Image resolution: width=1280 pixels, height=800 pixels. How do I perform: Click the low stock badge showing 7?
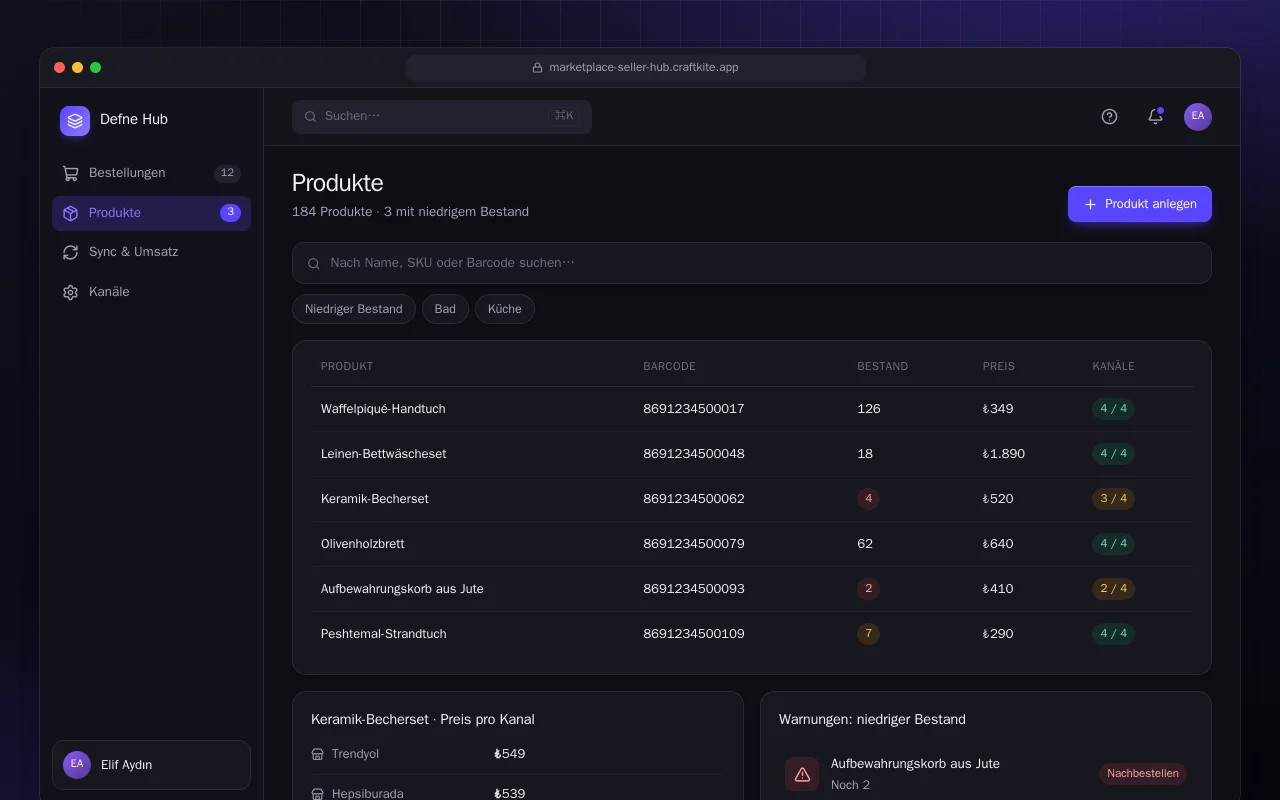pos(869,634)
